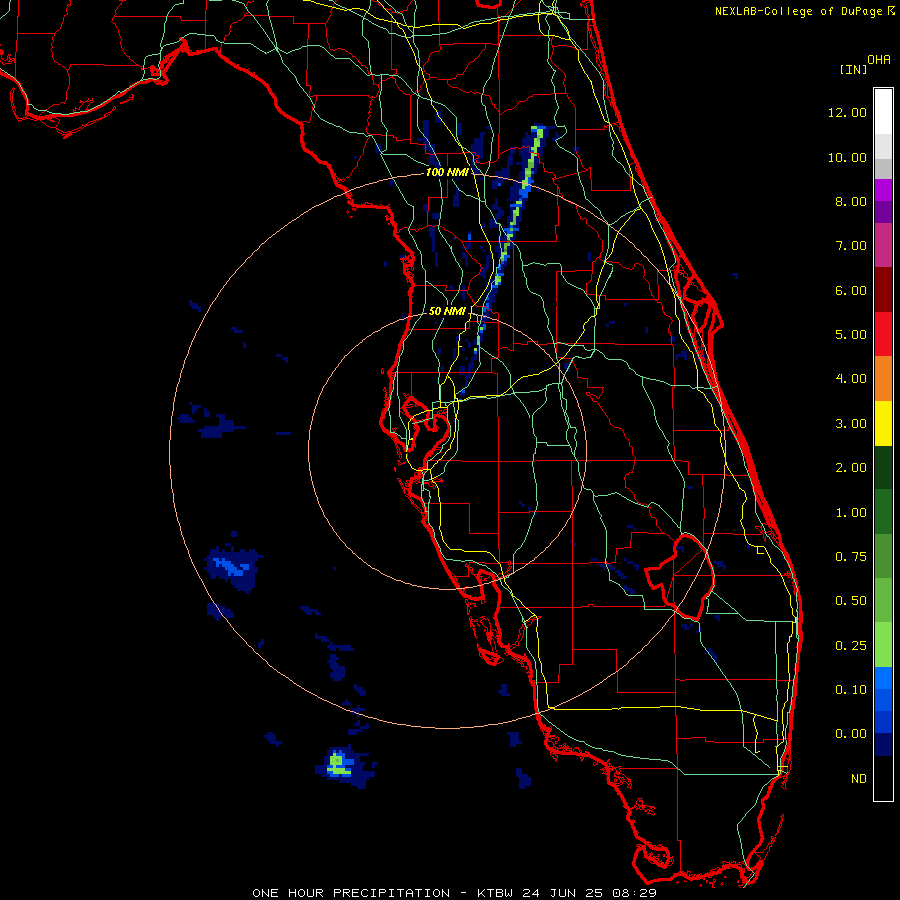Select the navy legend swatch beside 0.00

883,744
